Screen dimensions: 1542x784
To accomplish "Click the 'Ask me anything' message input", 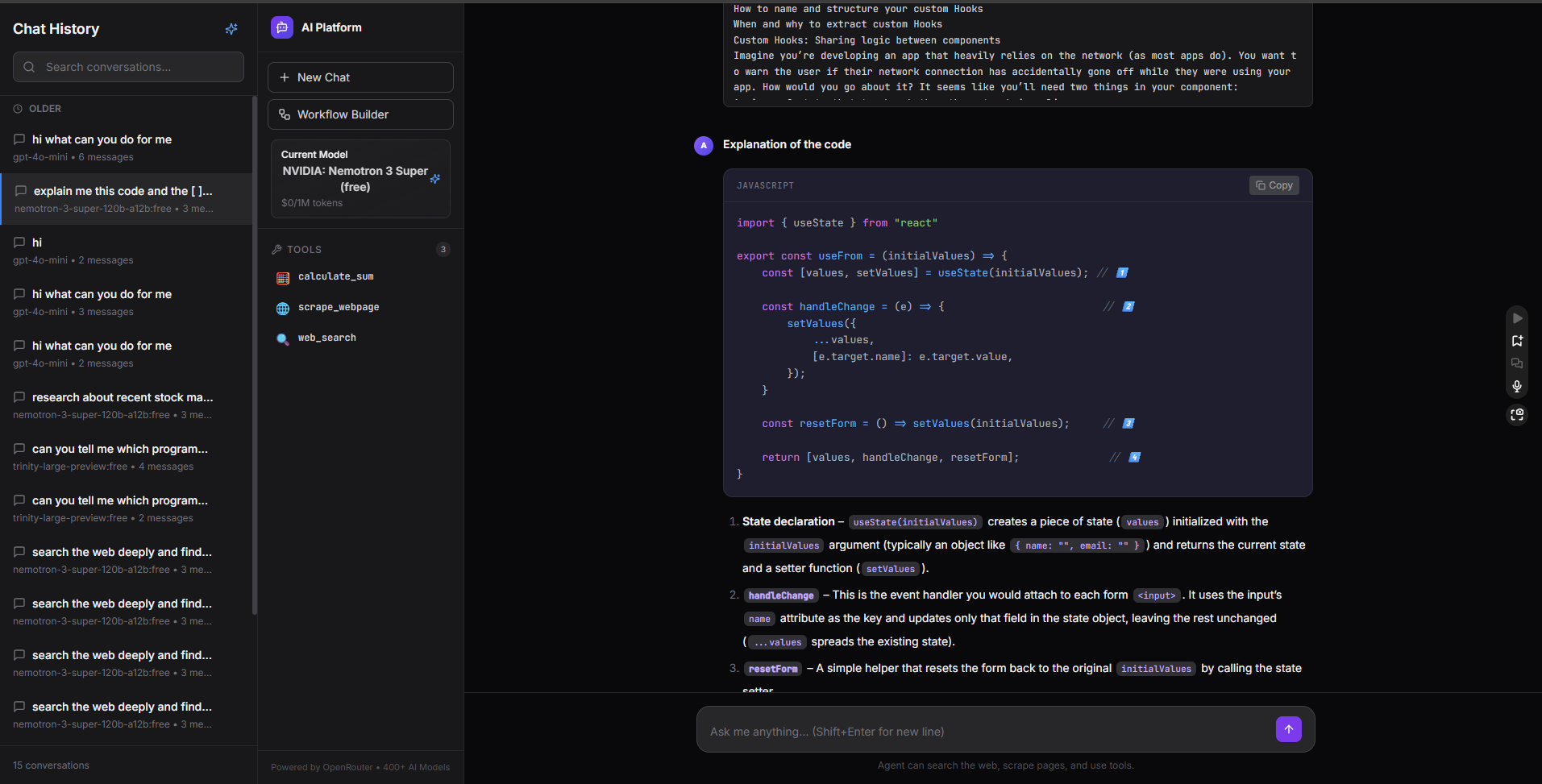I will [989, 731].
